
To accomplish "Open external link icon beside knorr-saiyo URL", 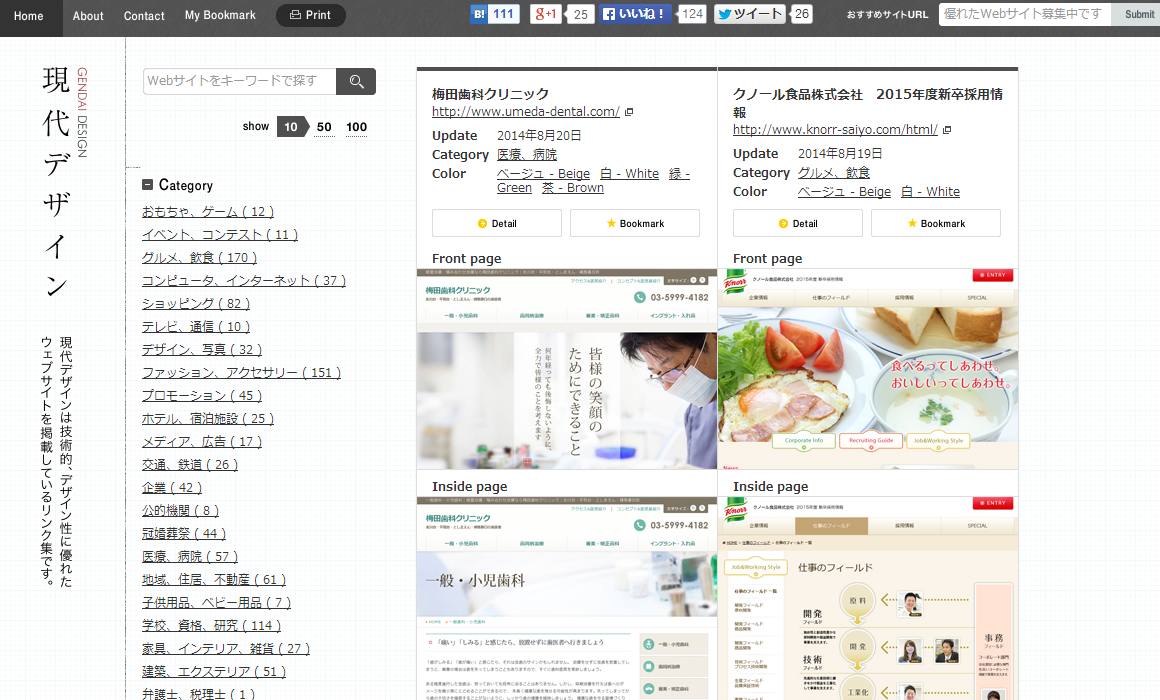I will coord(947,129).
